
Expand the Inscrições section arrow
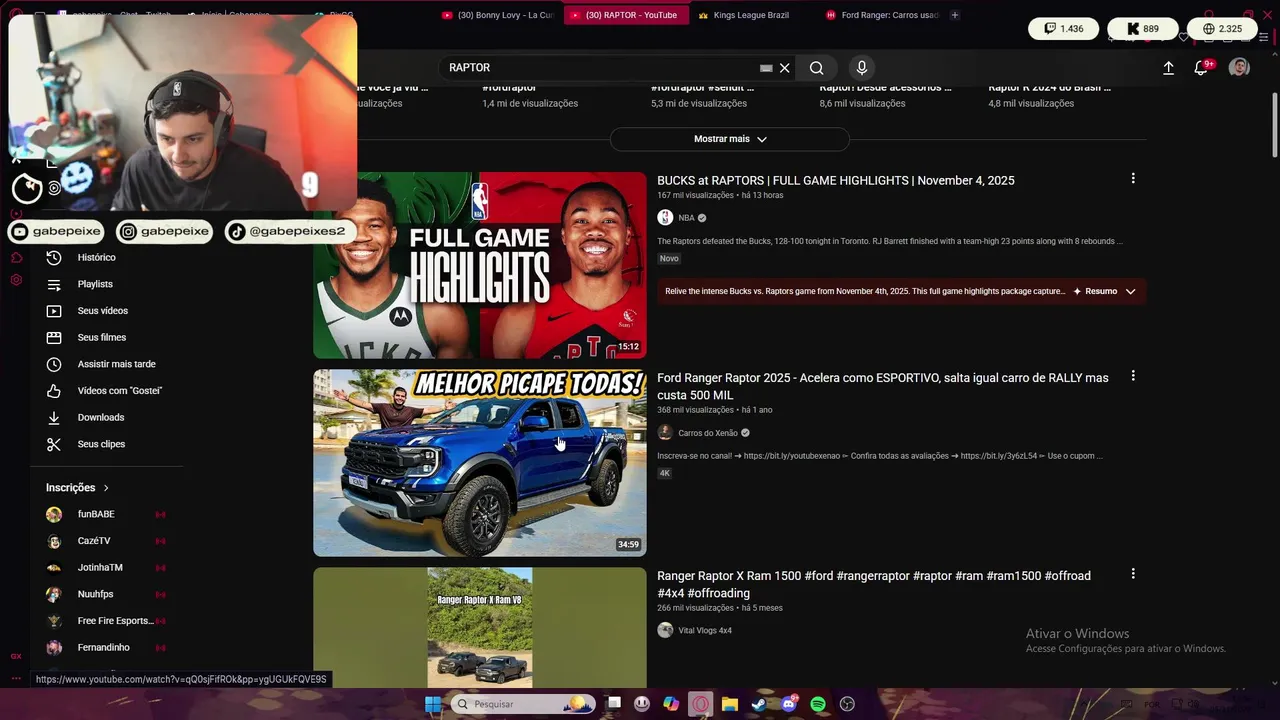pos(106,488)
